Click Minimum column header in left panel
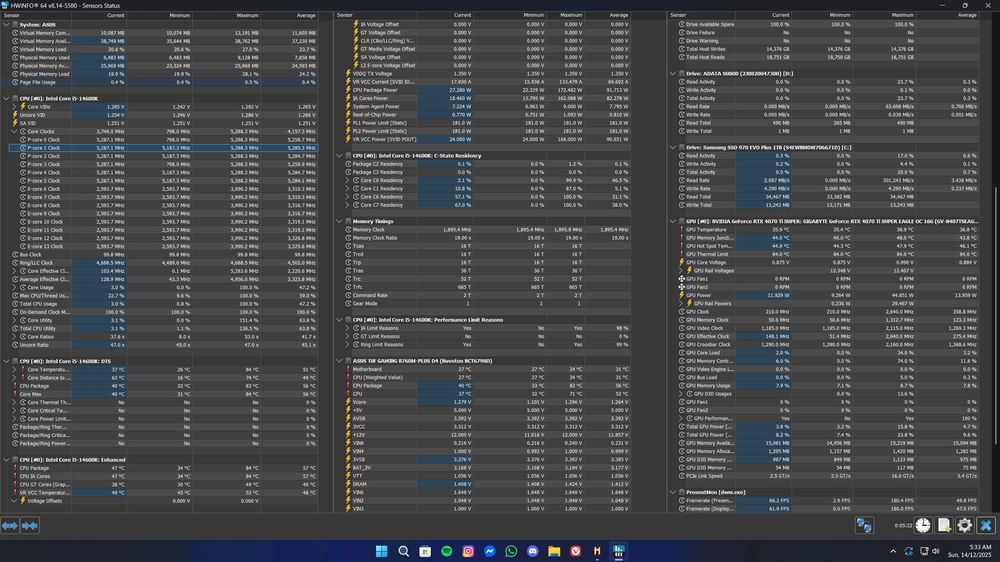The width and height of the screenshot is (1000, 562). 159,15
